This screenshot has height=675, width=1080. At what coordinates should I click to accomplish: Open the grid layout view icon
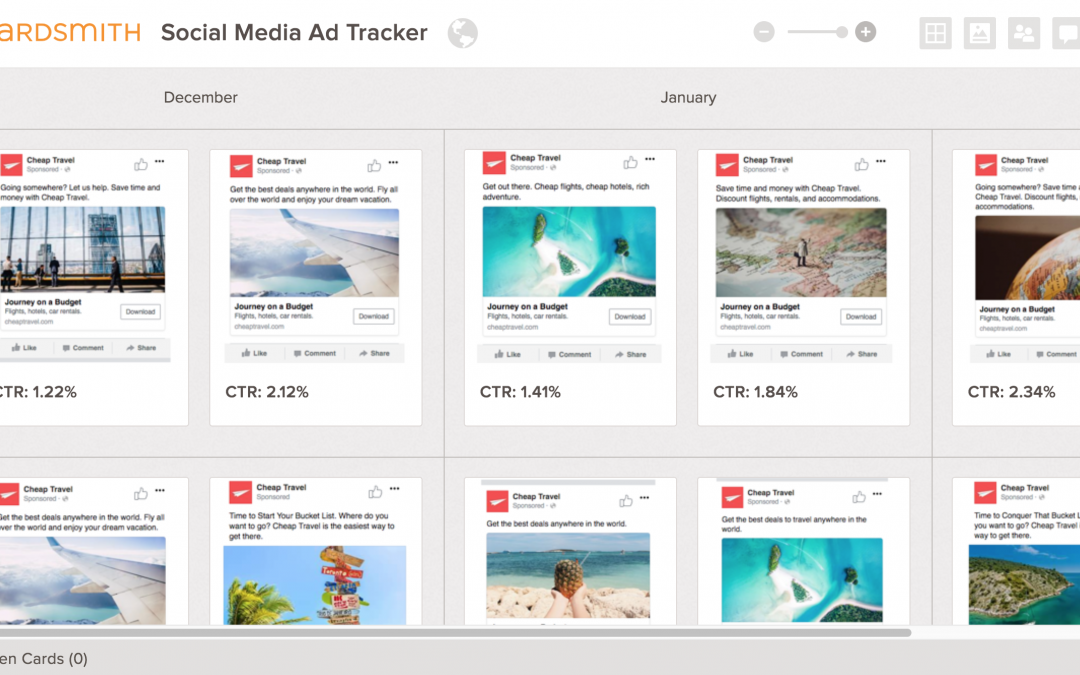935,32
